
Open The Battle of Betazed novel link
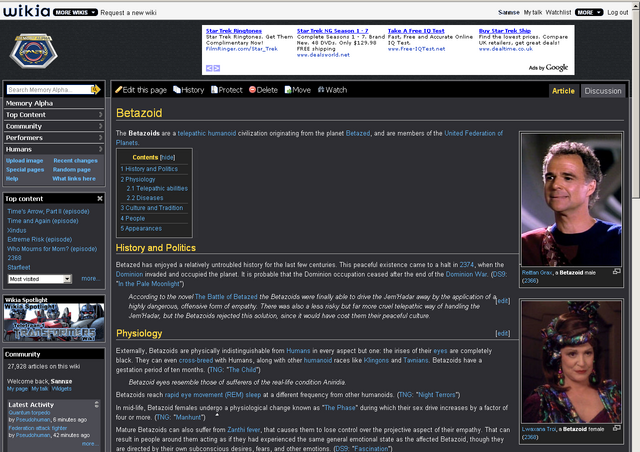click(x=226, y=296)
